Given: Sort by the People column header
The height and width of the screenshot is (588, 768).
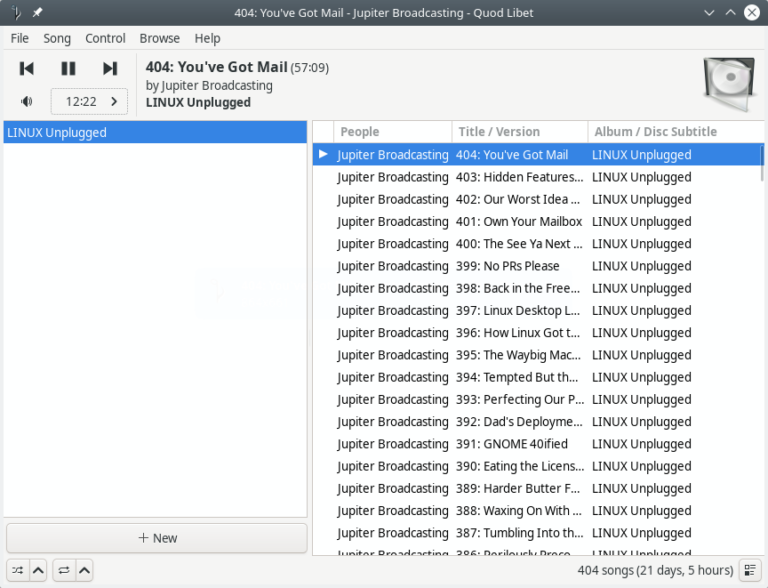Looking at the screenshot, I should [x=393, y=132].
